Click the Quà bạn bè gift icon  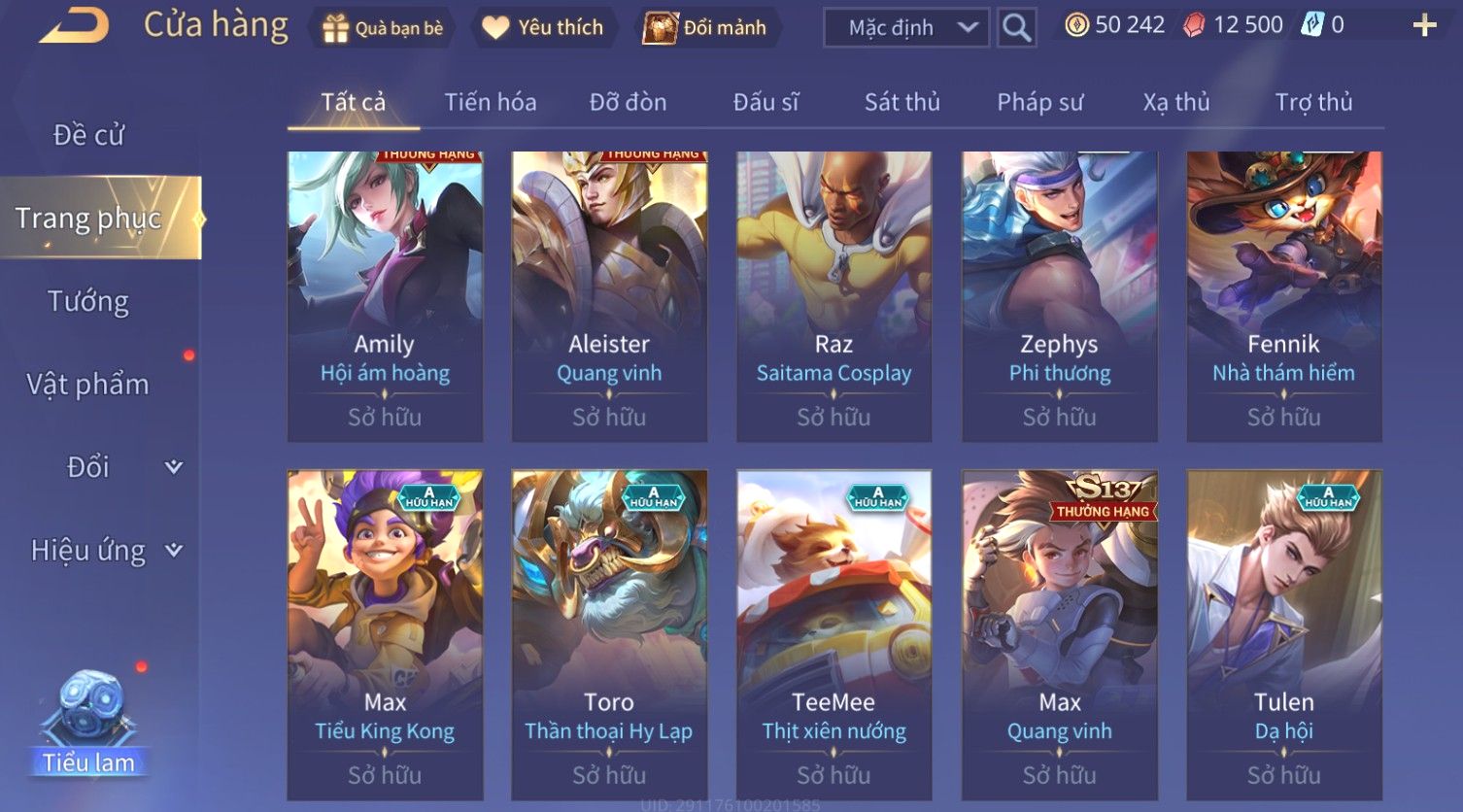coord(335,28)
